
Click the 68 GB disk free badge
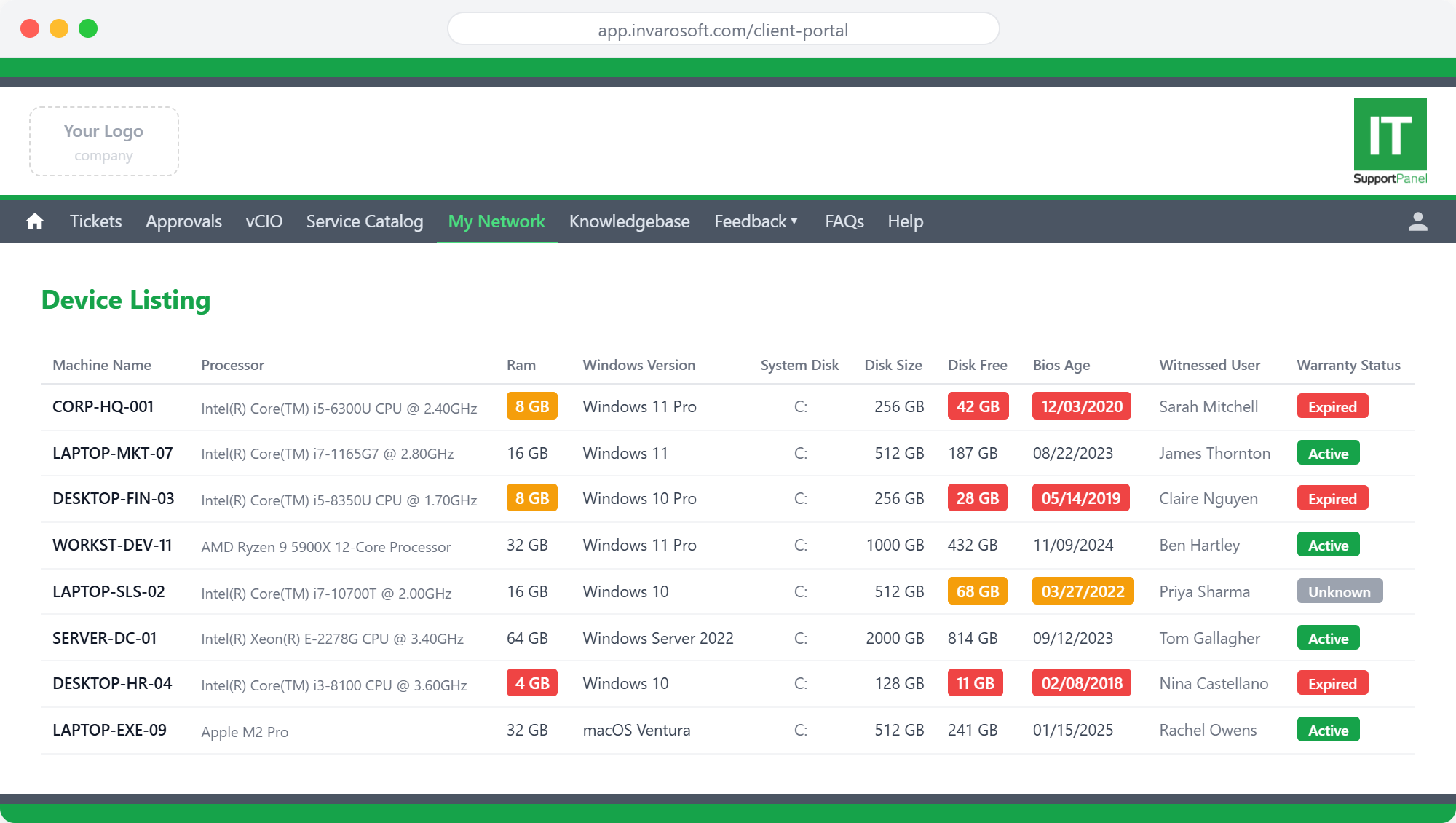978,591
